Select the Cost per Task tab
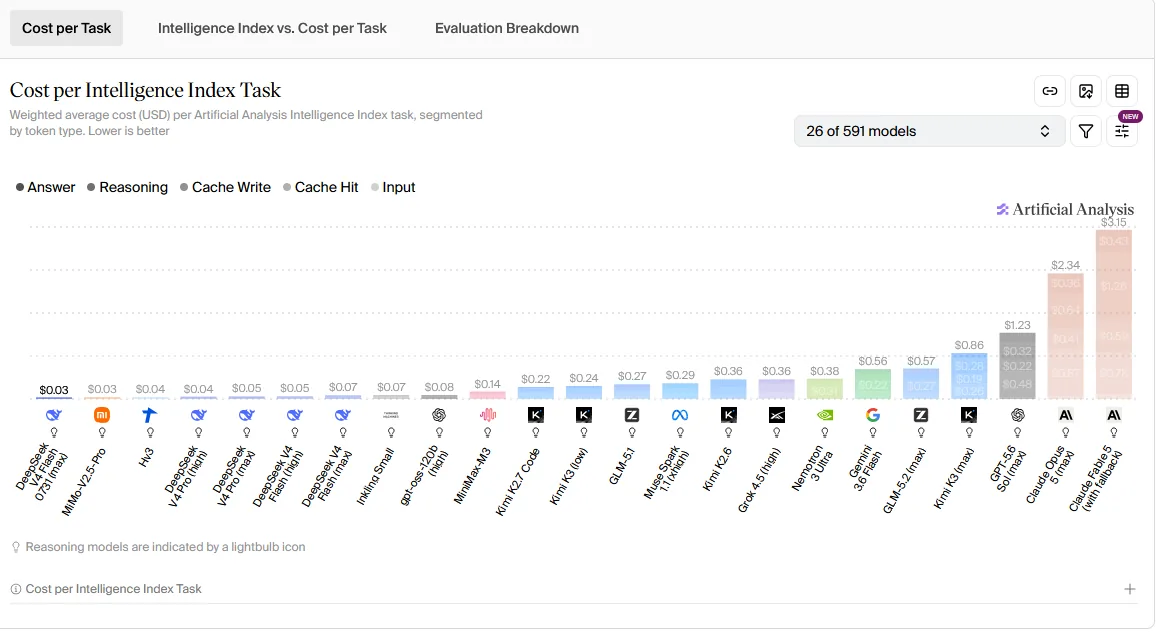 click(x=66, y=28)
